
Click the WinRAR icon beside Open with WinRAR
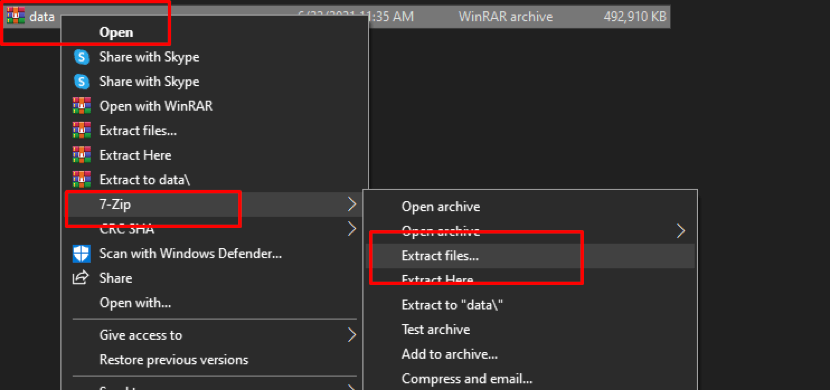click(x=82, y=106)
